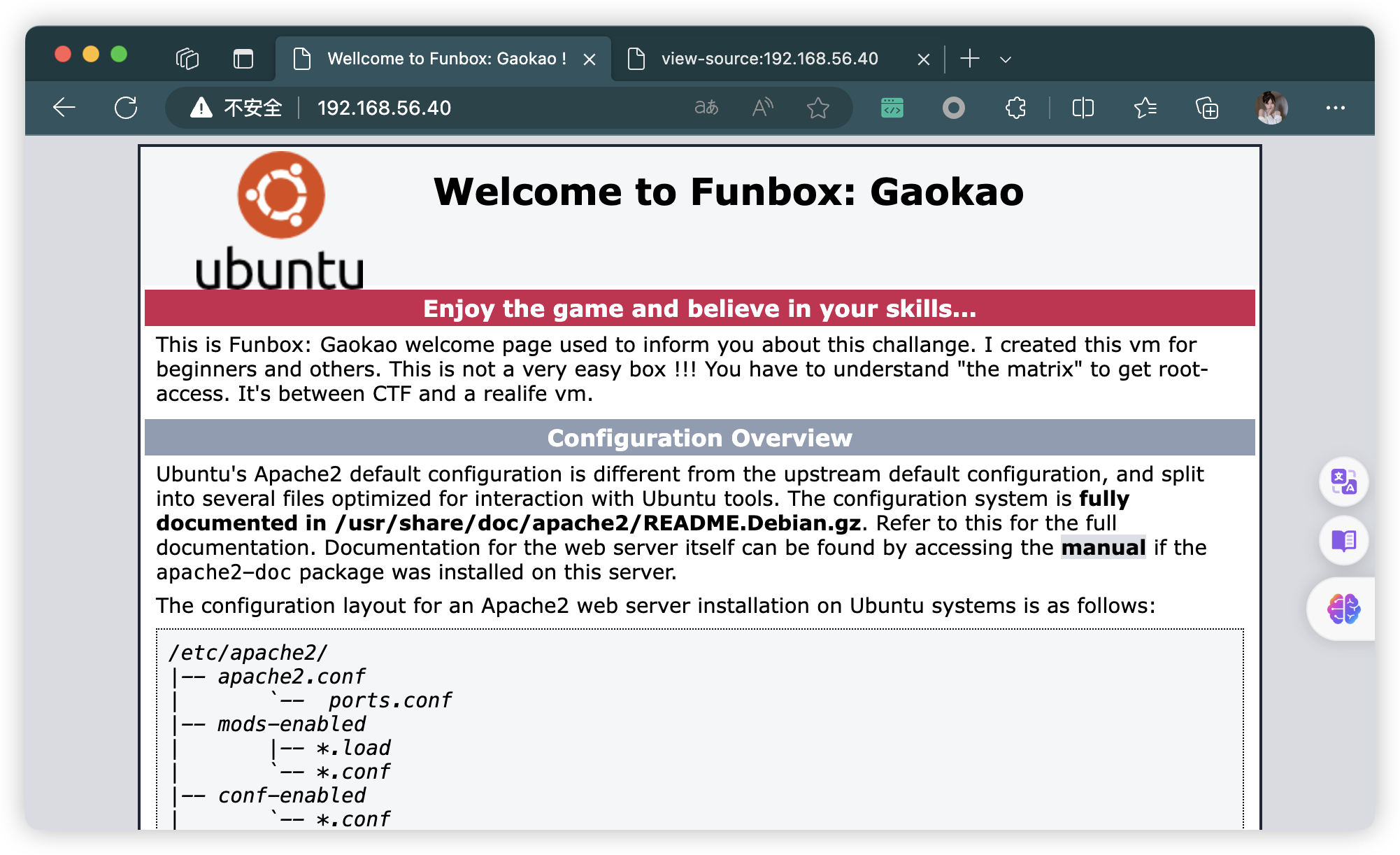Click the address bar URL 192.168.56.40
1400x855 pixels.
[x=384, y=108]
